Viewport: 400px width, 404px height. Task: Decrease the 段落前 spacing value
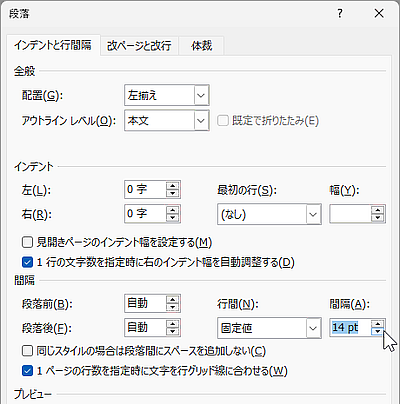(173, 307)
